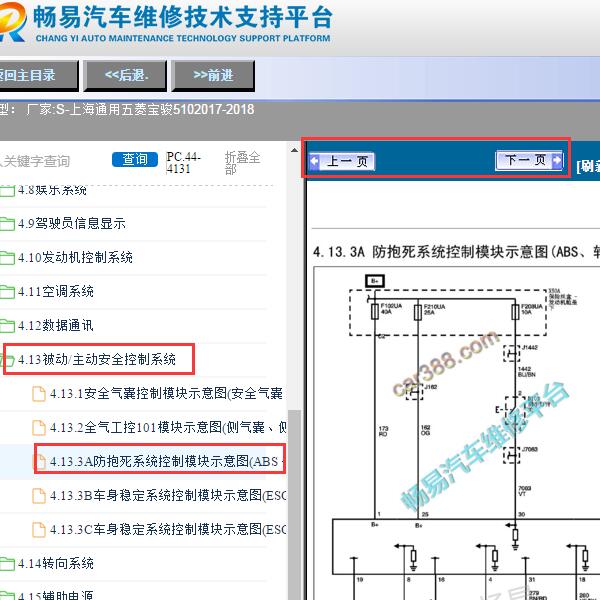Select 4.11空调系统 label
Image resolution: width=600 pixels, height=600 pixels.
click(x=56, y=292)
